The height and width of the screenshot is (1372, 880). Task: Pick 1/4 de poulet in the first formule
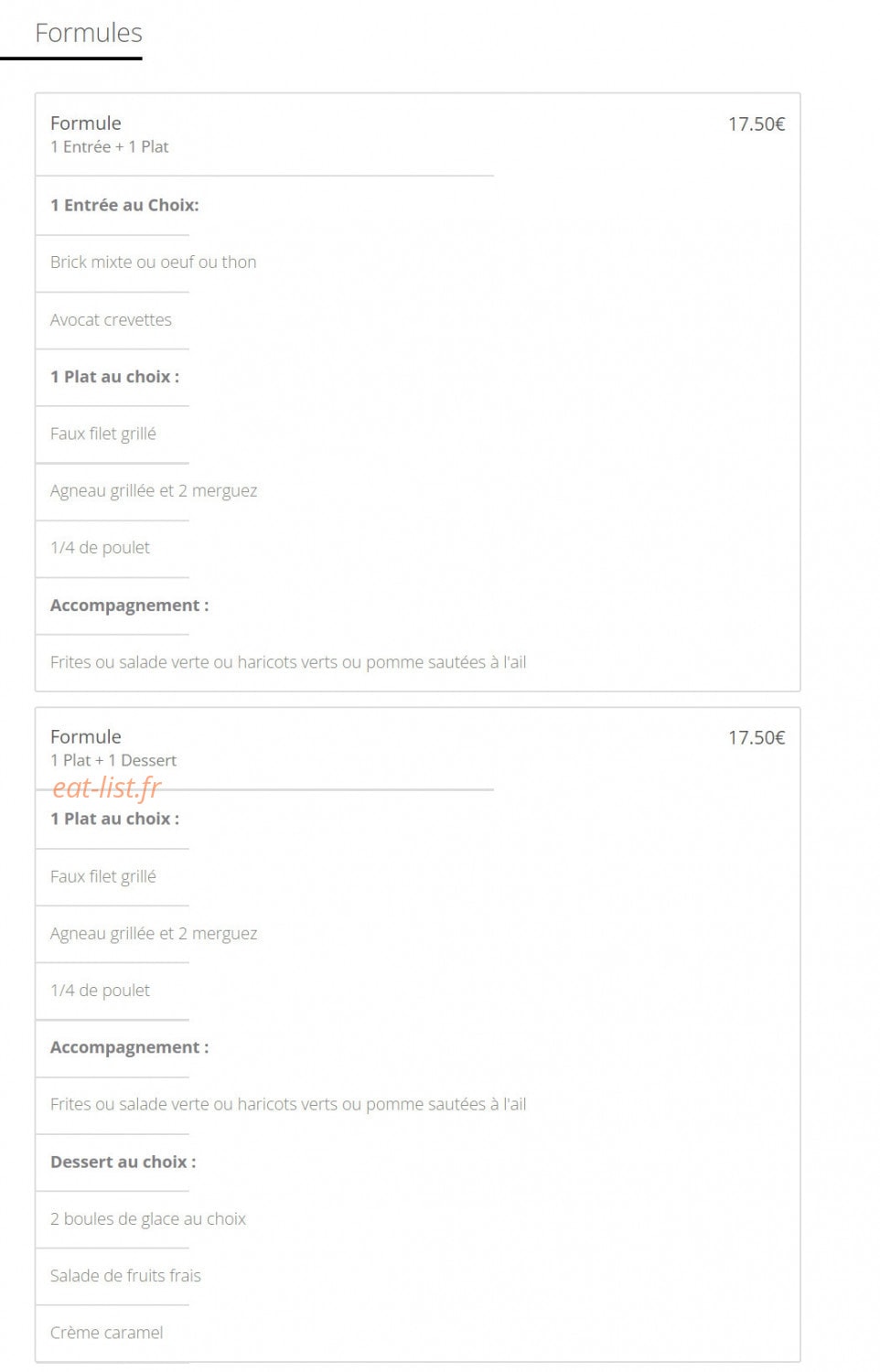tap(100, 548)
